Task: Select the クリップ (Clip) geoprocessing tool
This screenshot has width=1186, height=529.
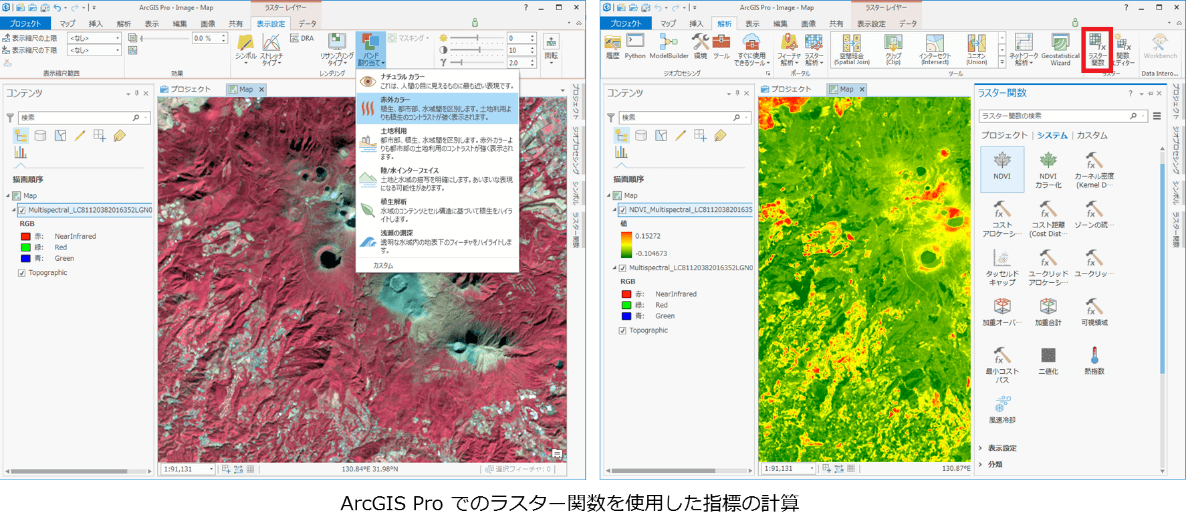Action: click(892, 48)
